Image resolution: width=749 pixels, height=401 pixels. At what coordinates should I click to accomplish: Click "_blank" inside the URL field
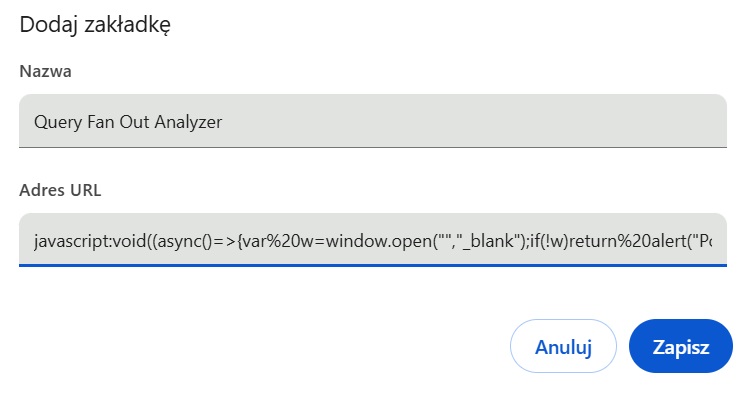464,242
